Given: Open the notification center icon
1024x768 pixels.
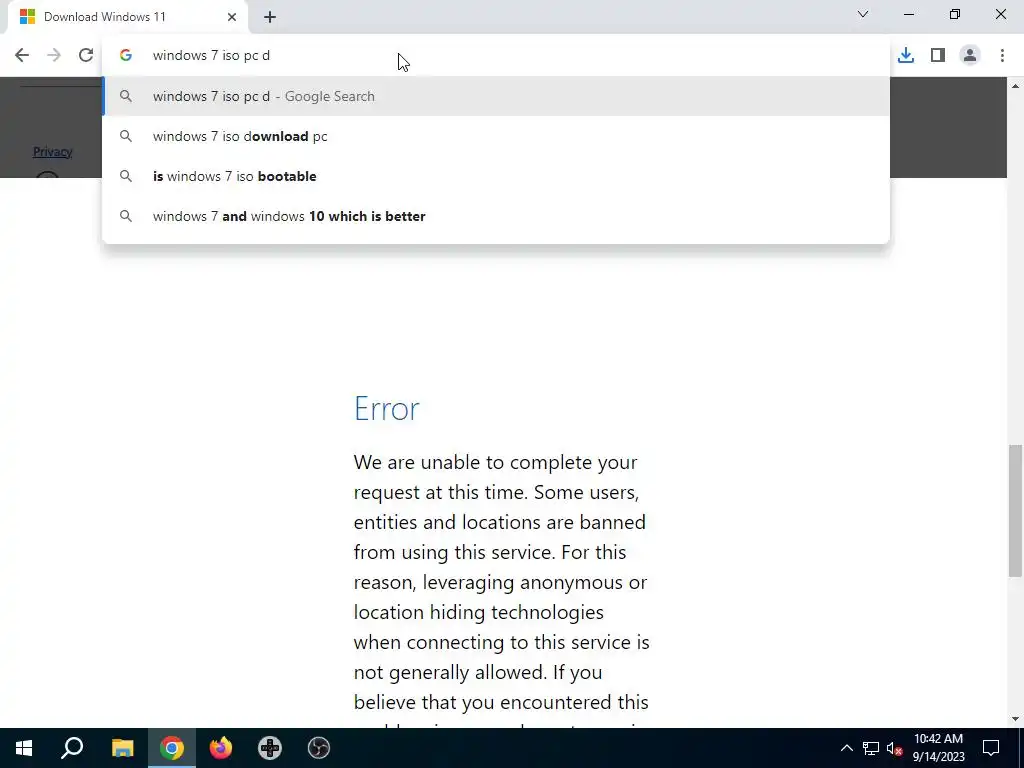Looking at the screenshot, I should 991,748.
